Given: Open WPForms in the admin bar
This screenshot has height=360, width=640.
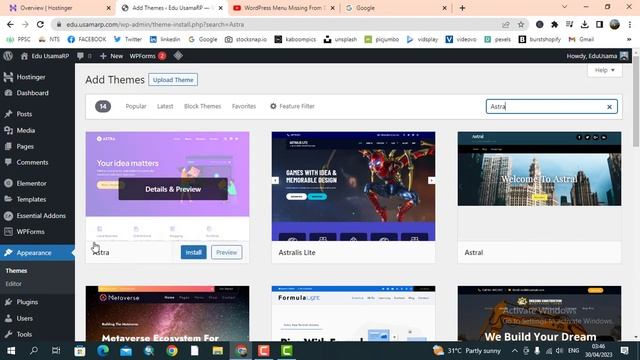Looking at the screenshot, I should click(147, 56).
